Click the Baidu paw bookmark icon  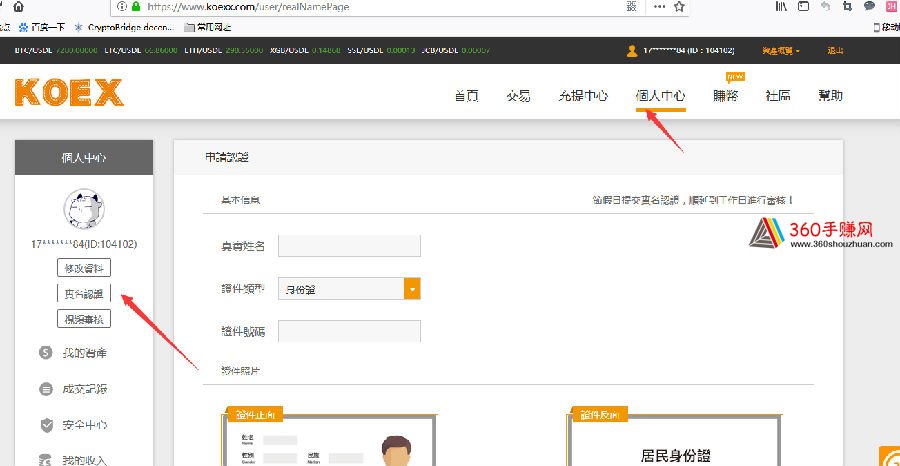(x=24, y=27)
